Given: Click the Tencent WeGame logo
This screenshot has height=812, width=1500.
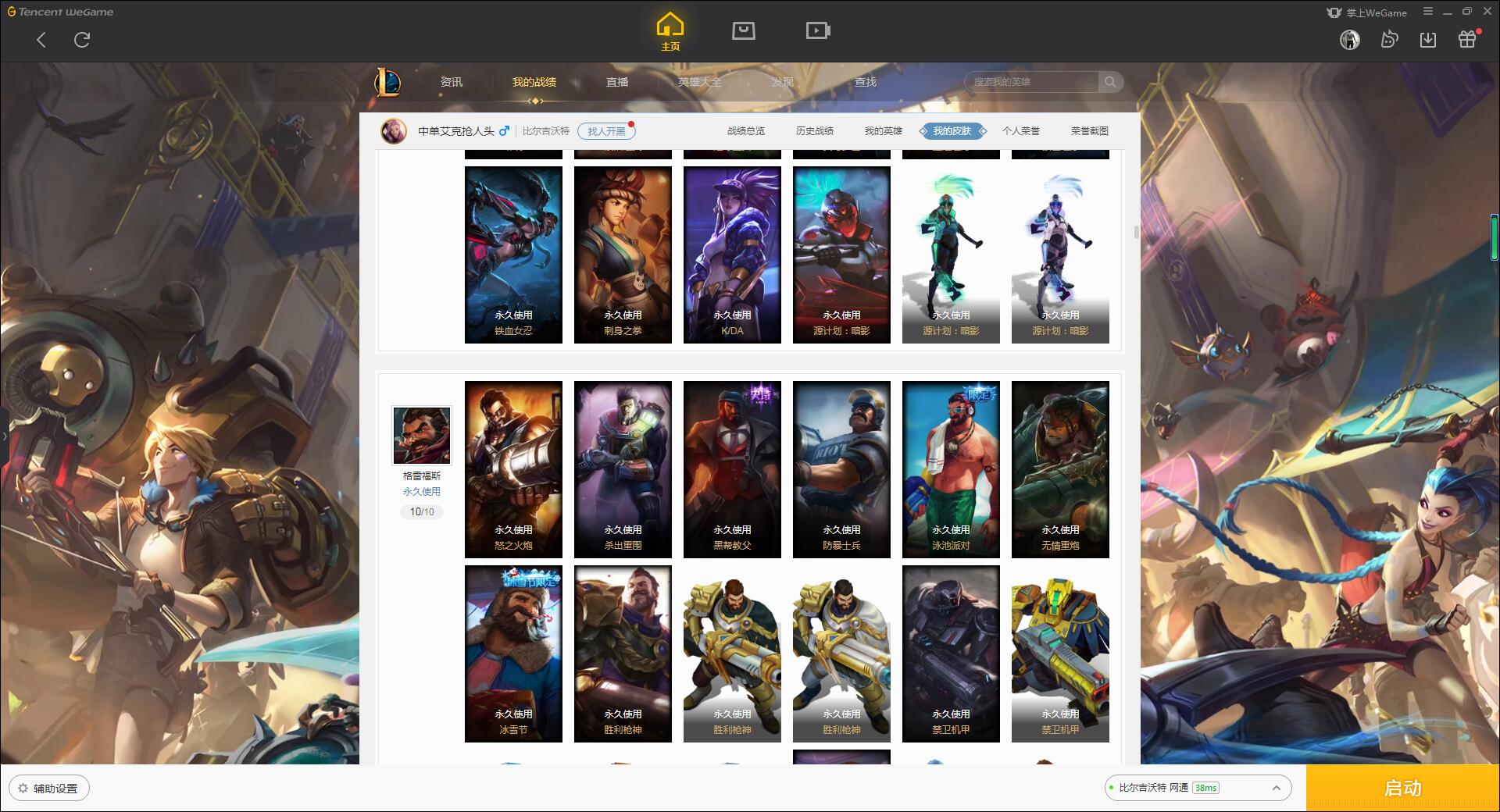Looking at the screenshot, I should click(60, 12).
